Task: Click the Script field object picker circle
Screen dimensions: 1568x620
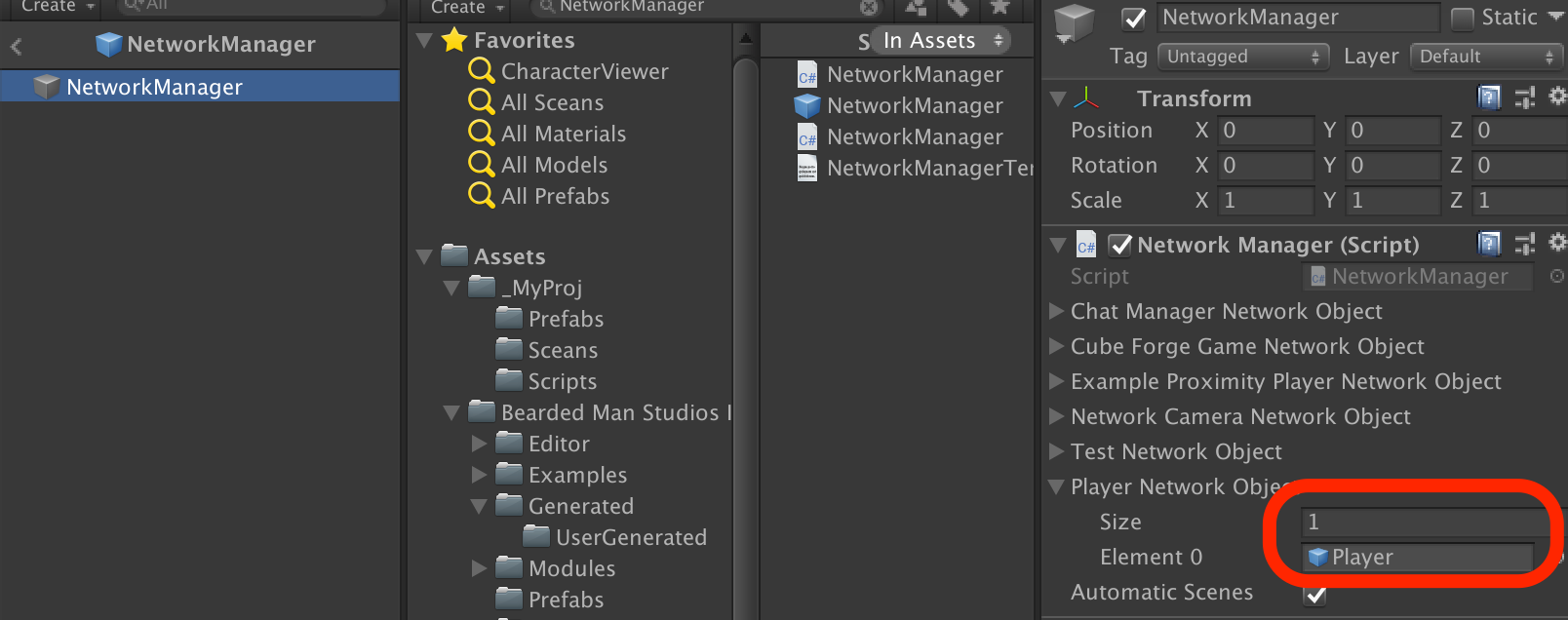Action: tap(1556, 277)
